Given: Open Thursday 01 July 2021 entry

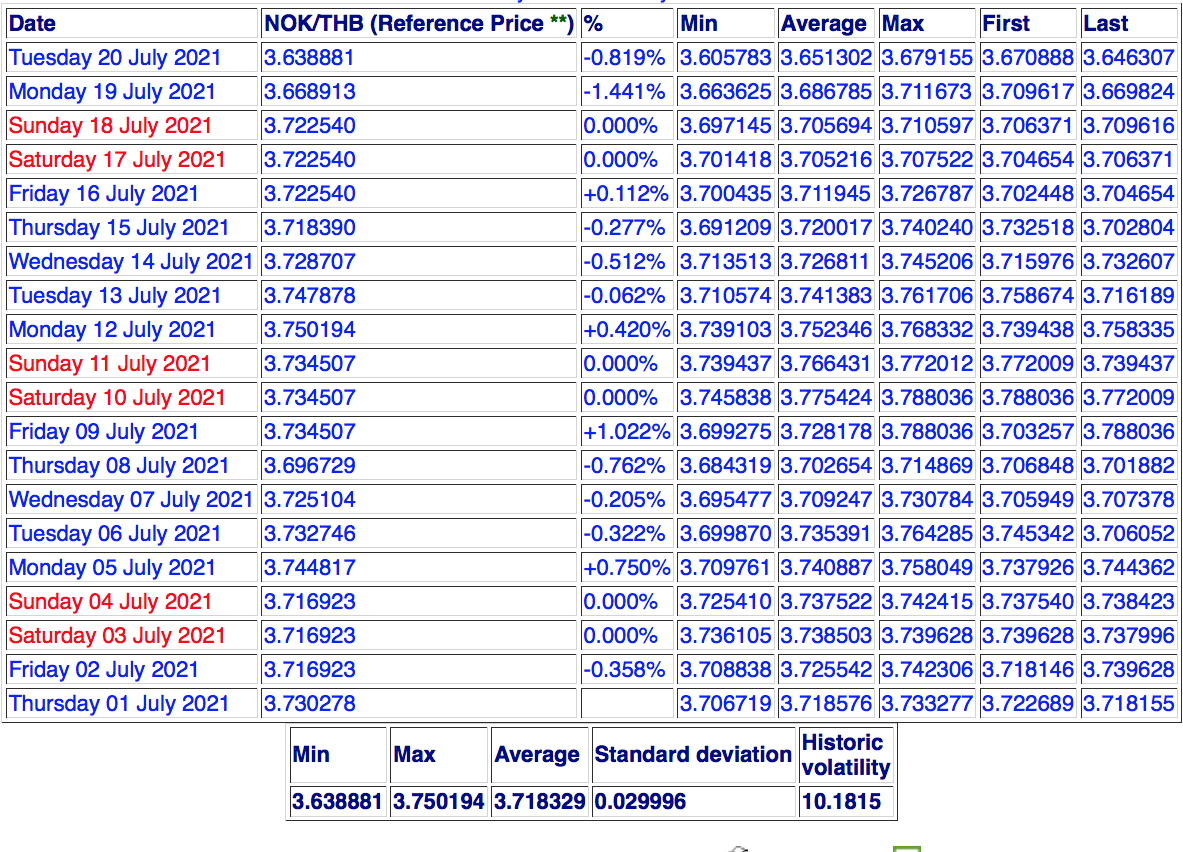Looking at the screenshot, I should coord(118,704).
